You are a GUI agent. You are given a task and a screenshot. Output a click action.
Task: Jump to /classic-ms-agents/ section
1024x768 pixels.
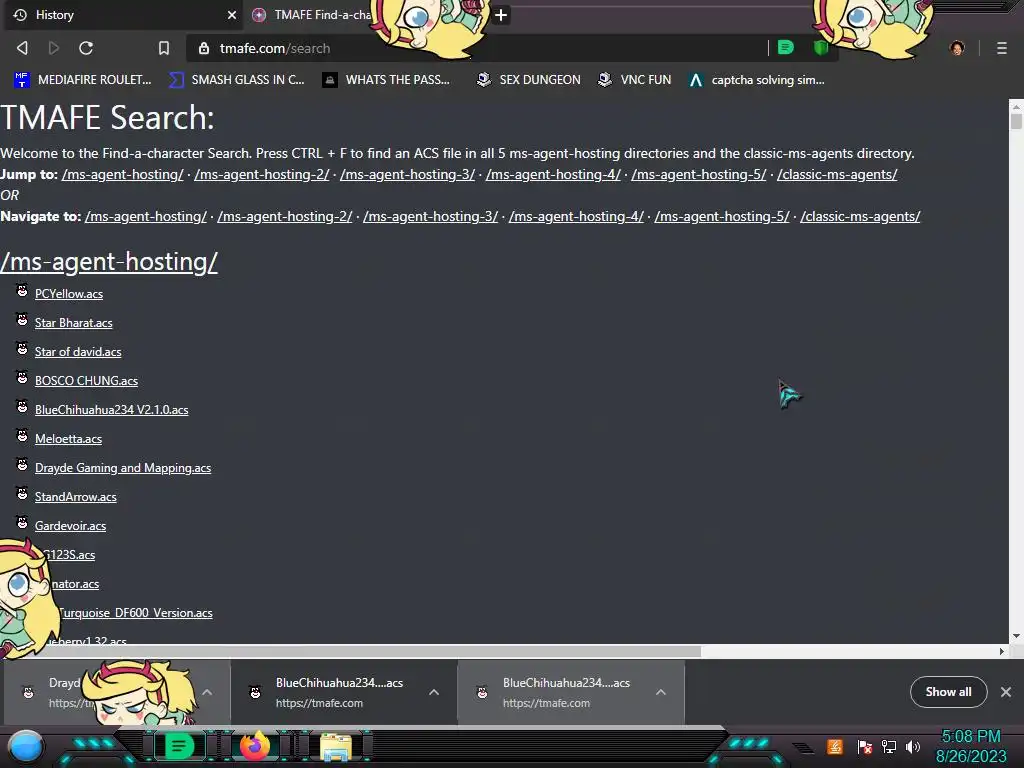click(837, 174)
